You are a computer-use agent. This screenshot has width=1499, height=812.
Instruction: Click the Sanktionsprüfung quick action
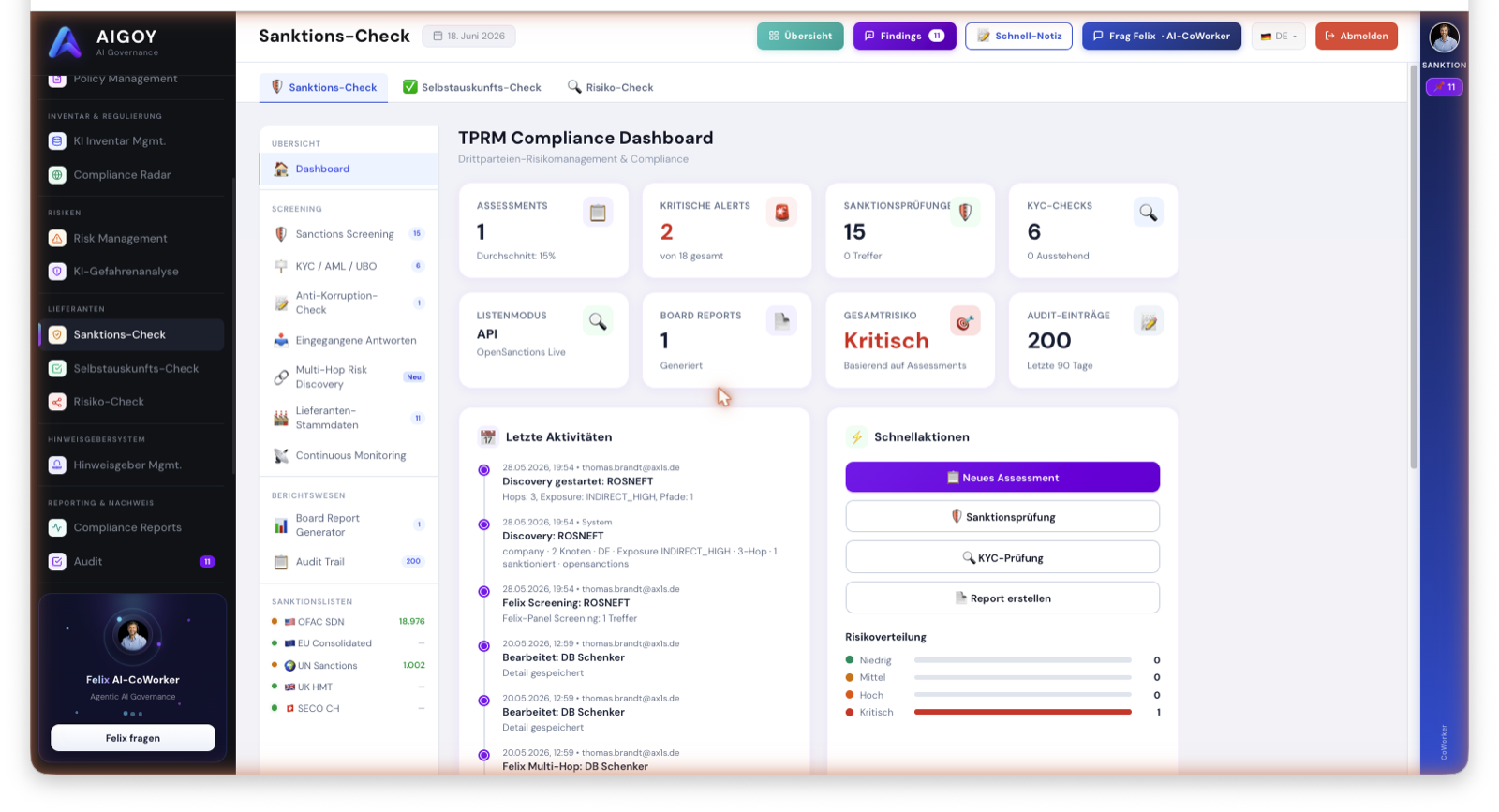pos(1002,517)
